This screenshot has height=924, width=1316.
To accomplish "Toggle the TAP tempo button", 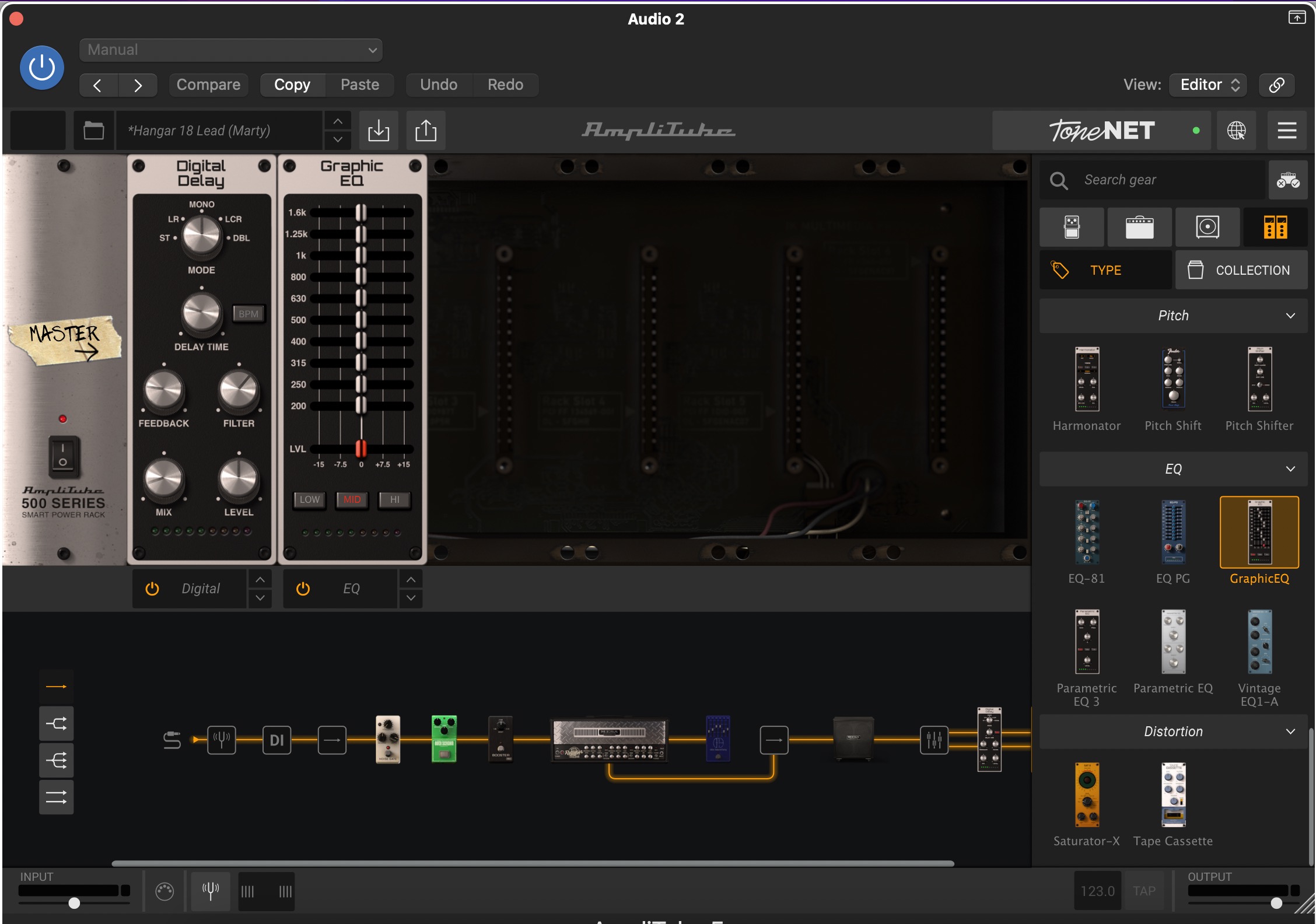I will tap(1144, 891).
